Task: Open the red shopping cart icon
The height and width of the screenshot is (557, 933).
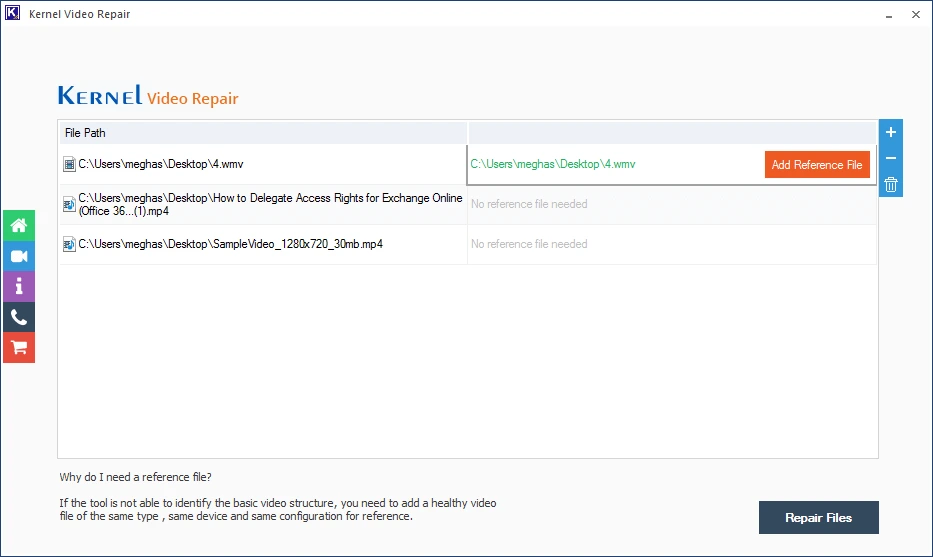Action: (18, 348)
